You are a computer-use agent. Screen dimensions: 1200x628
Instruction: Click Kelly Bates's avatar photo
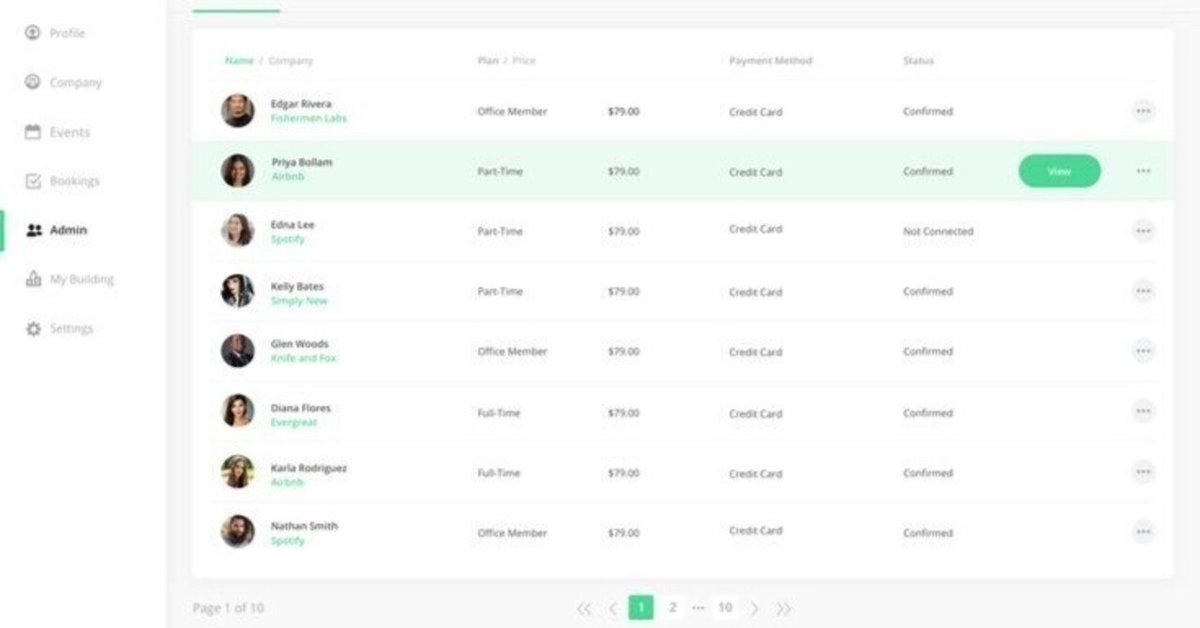click(x=237, y=291)
